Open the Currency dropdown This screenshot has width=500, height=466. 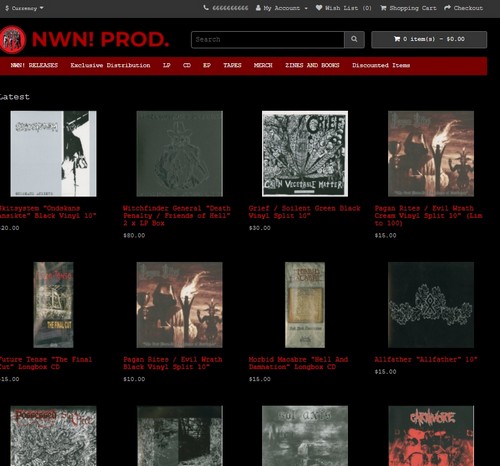[x=24, y=8]
